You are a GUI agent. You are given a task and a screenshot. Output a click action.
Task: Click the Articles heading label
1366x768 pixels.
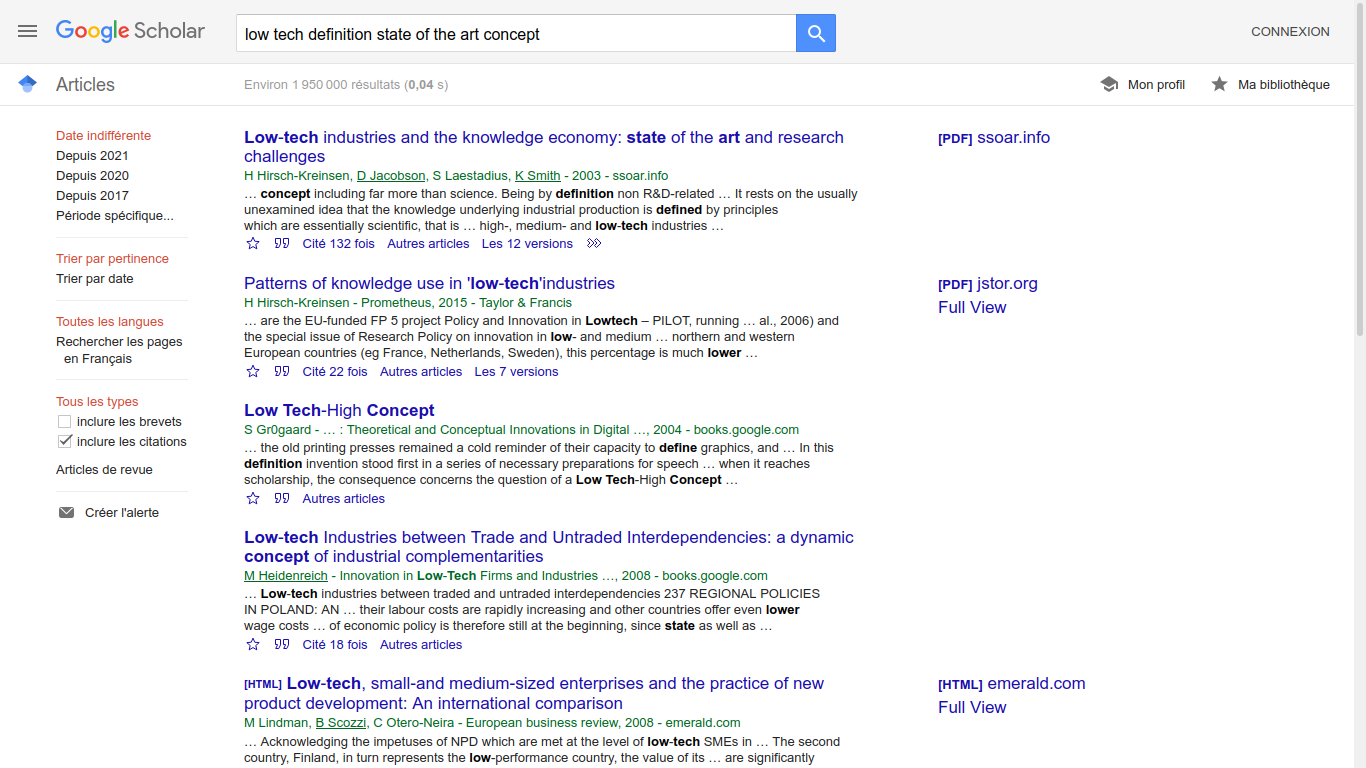coord(85,84)
